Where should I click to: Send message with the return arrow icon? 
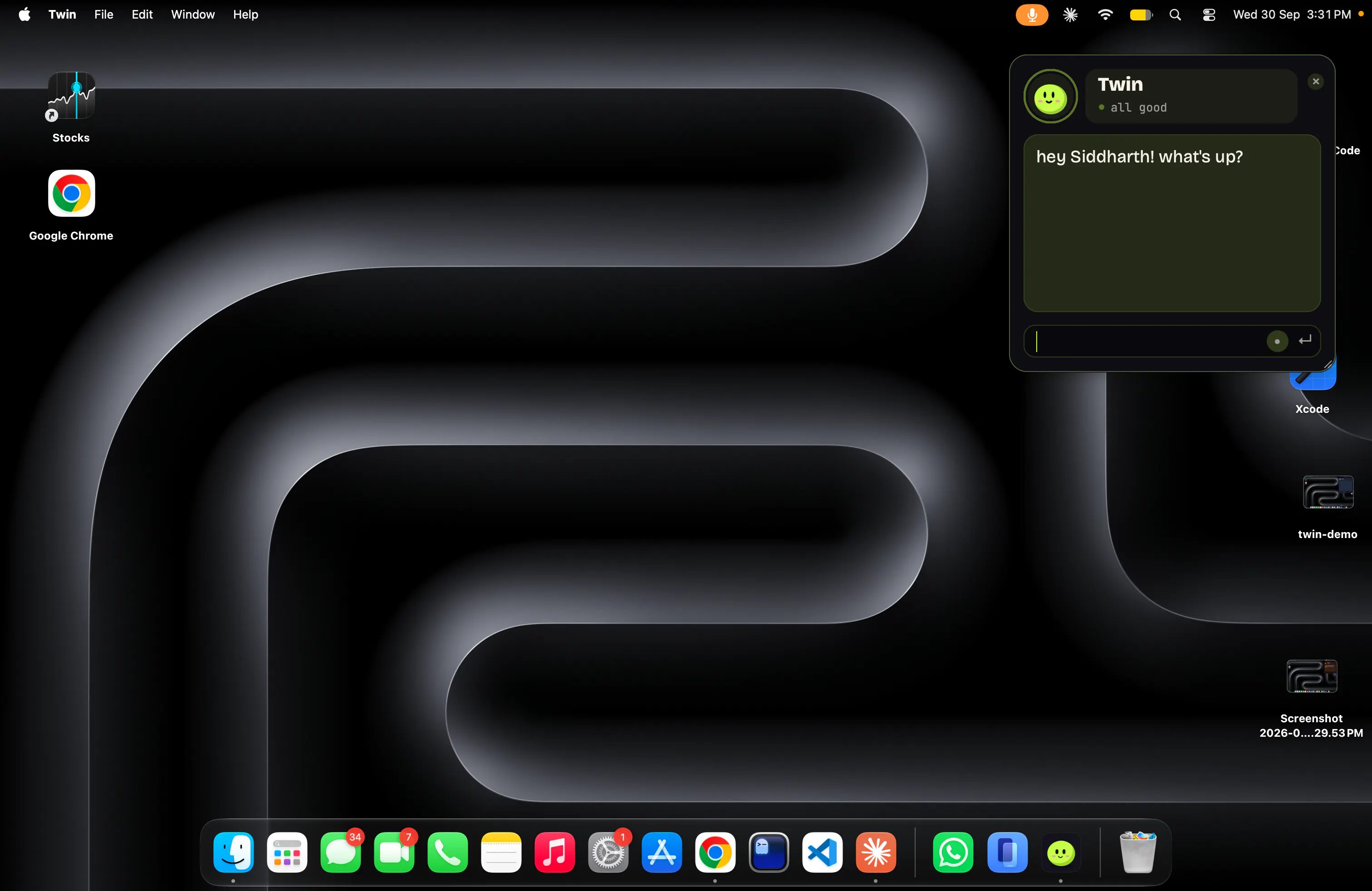click(x=1305, y=341)
